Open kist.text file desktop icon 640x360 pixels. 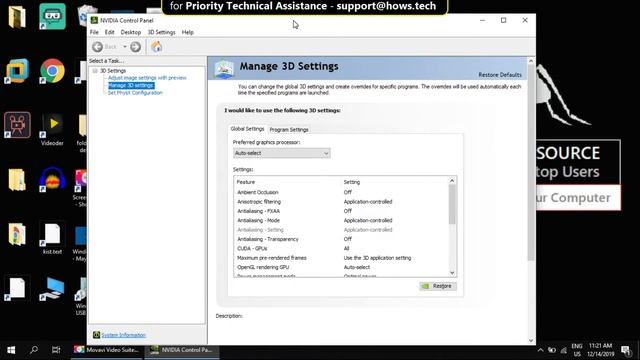(x=52, y=239)
